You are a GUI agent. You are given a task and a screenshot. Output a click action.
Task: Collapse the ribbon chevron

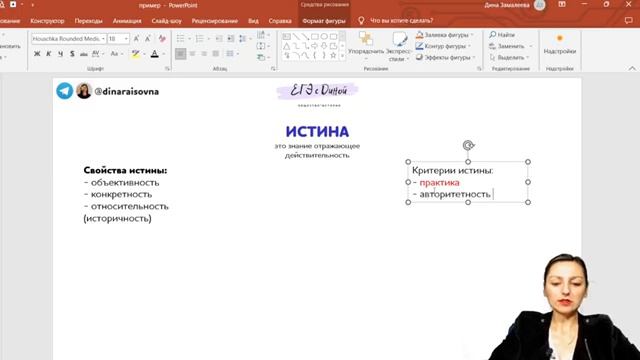coord(632,69)
